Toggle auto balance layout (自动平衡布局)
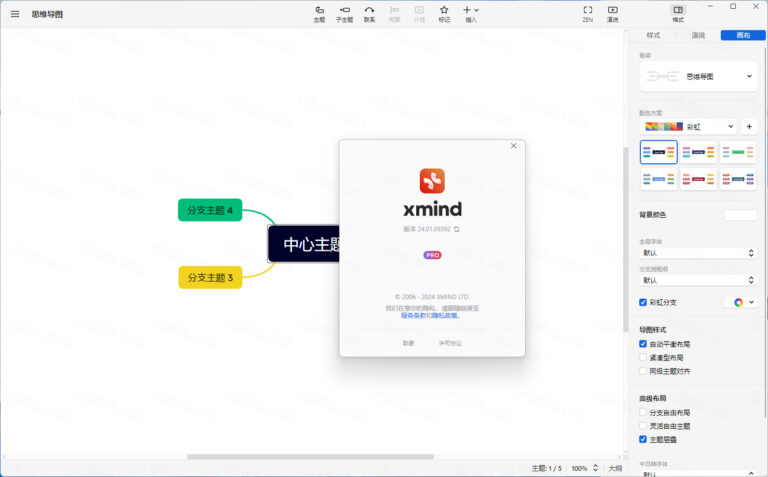The image size is (768, 477). 643,344
